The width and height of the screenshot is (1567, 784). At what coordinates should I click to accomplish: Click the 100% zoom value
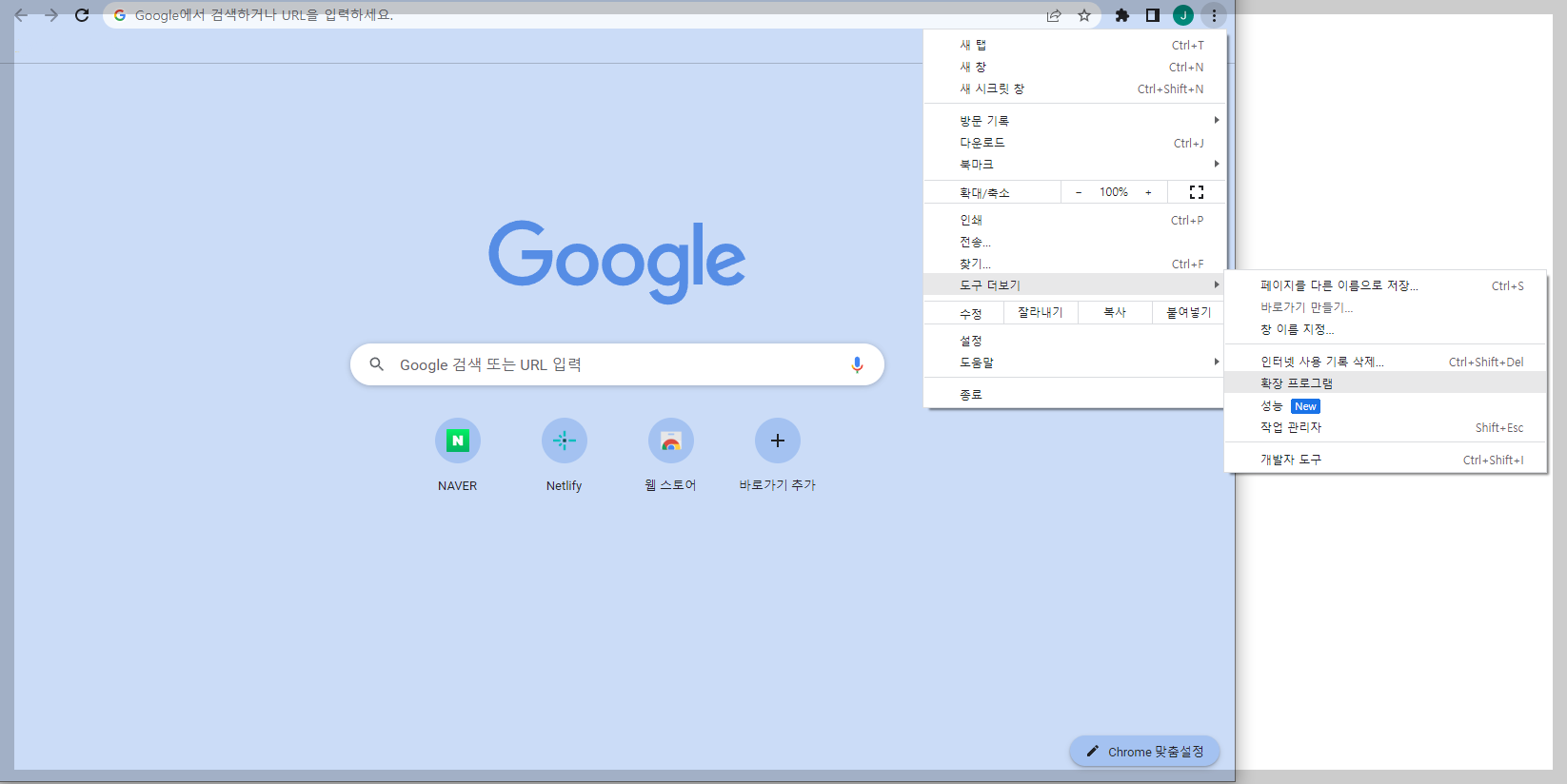coord(1114,192)
